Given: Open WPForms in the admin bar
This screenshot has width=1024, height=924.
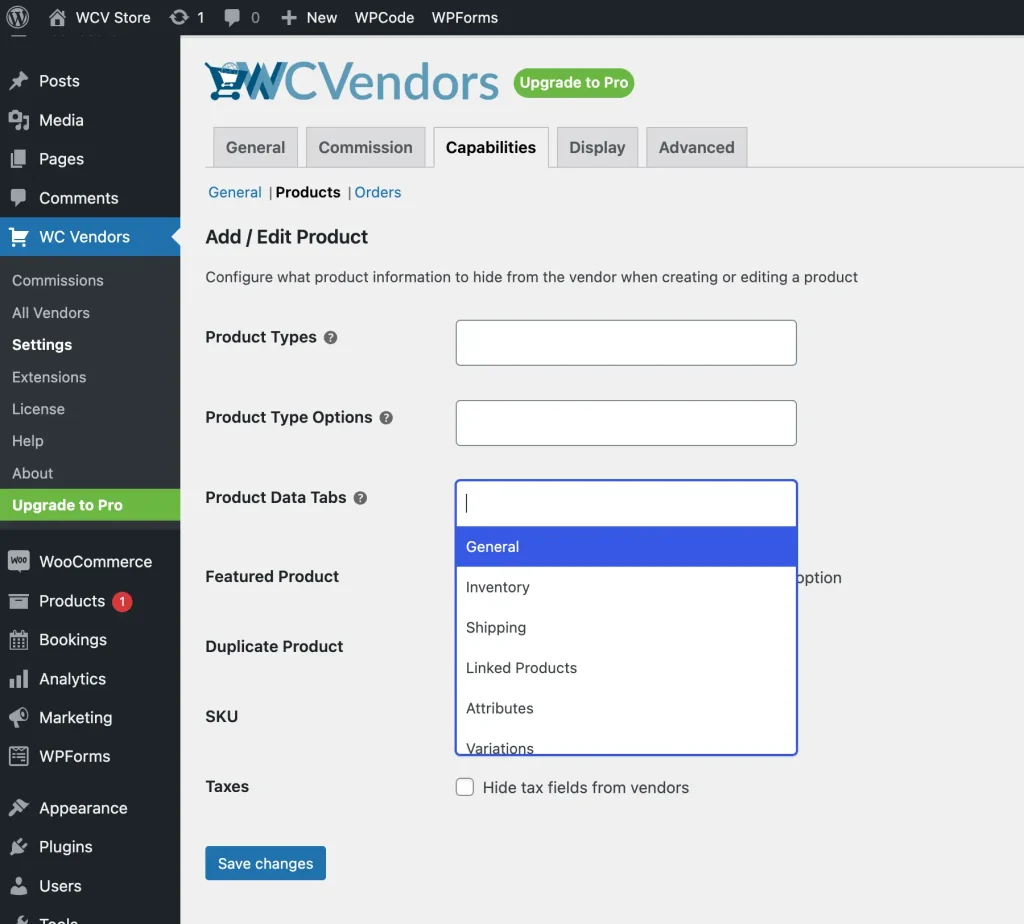Looking at the screenshot, I should pyautogui.click(x=464, y=18).
